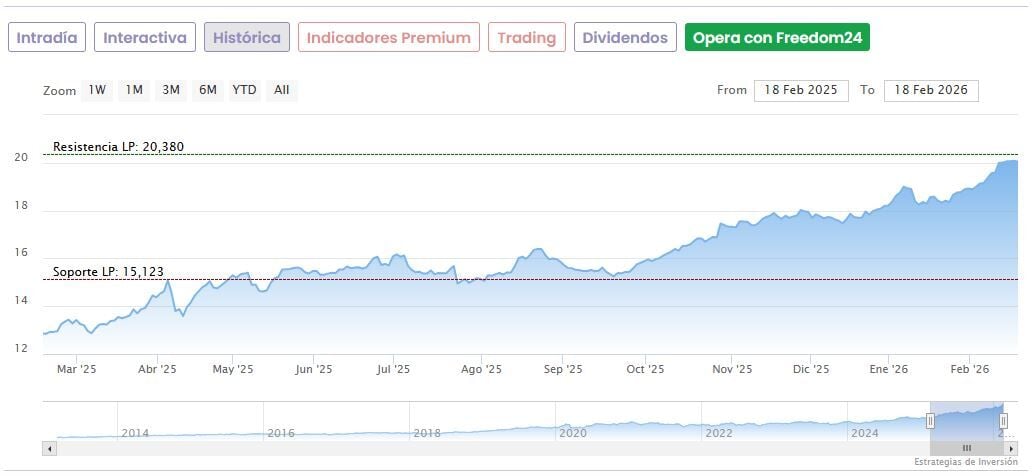Image resolution: width=1036 pixels, height=476 pixels.
Task: Switch zoom to YTD
Action: [x=245, y=90]
